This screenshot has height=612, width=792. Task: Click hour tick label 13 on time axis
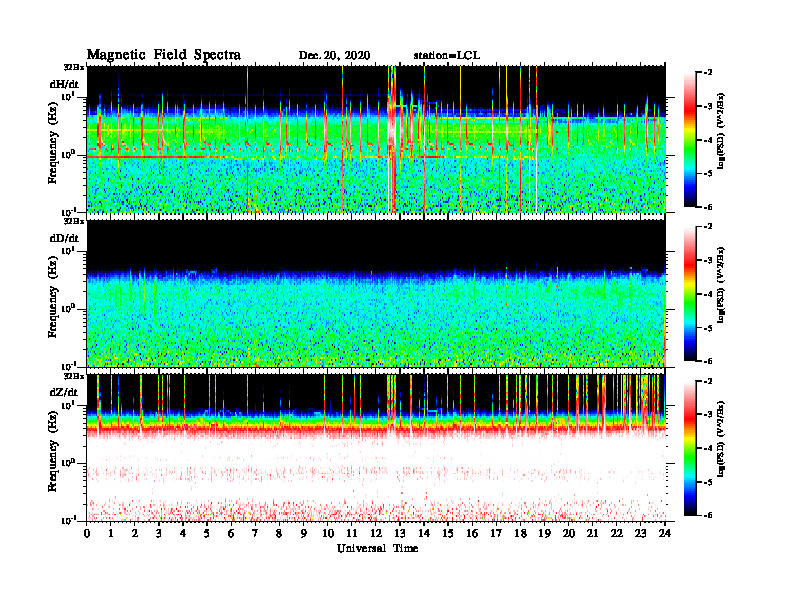400,533
